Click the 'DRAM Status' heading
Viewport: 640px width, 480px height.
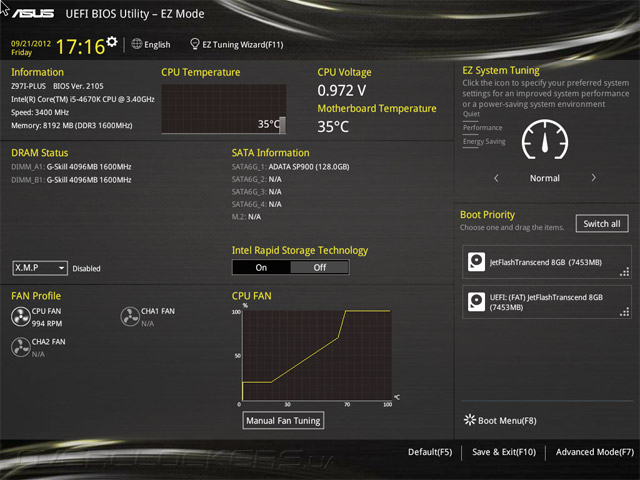[x=40, y=153]
